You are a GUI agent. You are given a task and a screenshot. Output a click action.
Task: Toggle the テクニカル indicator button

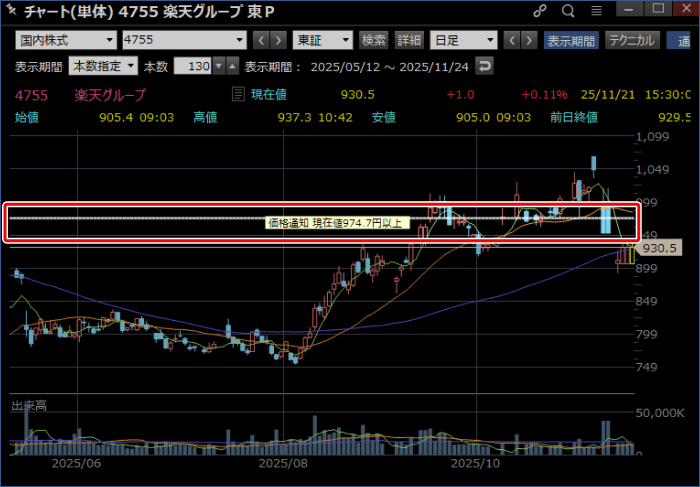[x=632, y=41]
